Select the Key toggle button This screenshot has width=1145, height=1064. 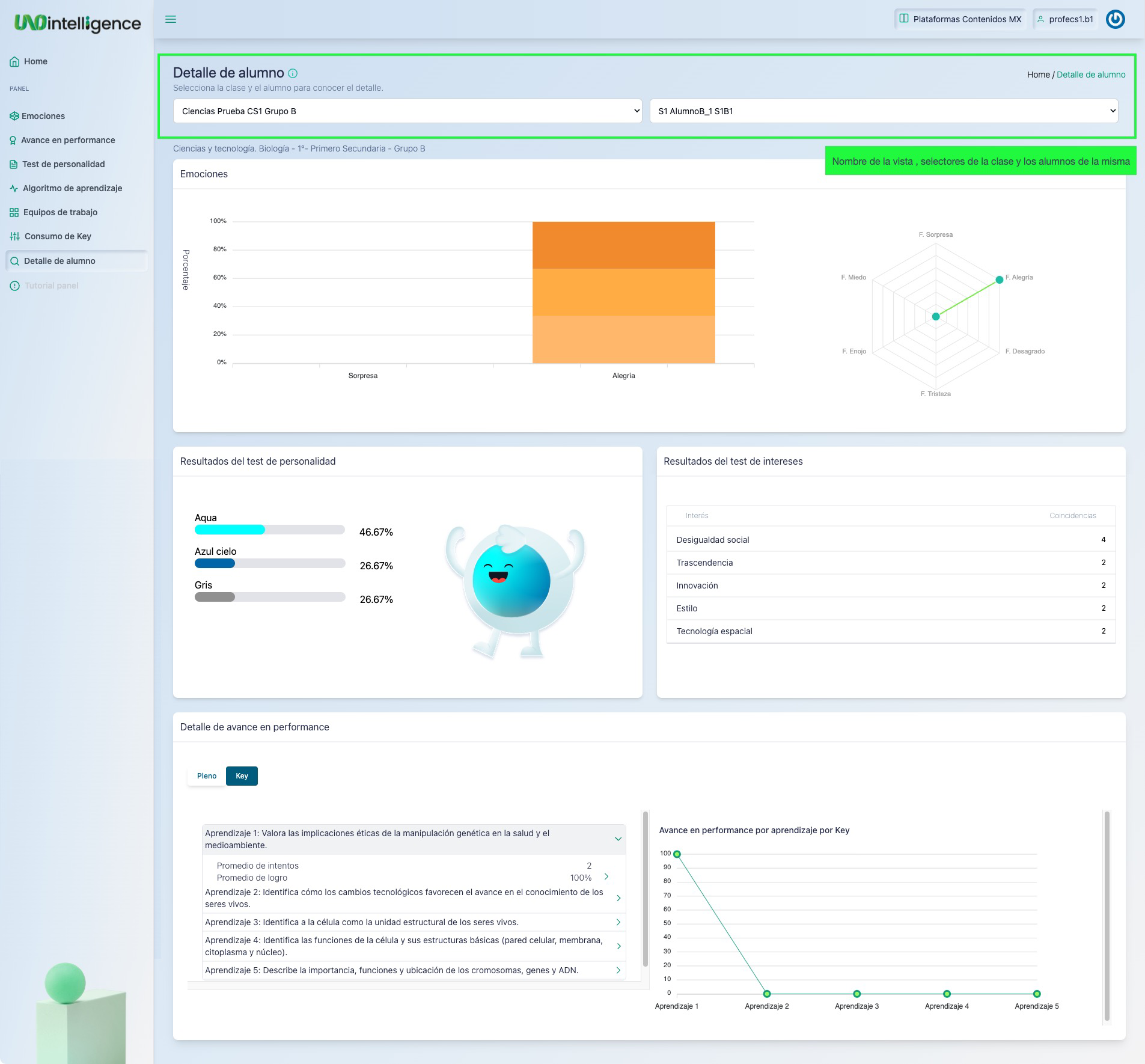click(242, 776)
